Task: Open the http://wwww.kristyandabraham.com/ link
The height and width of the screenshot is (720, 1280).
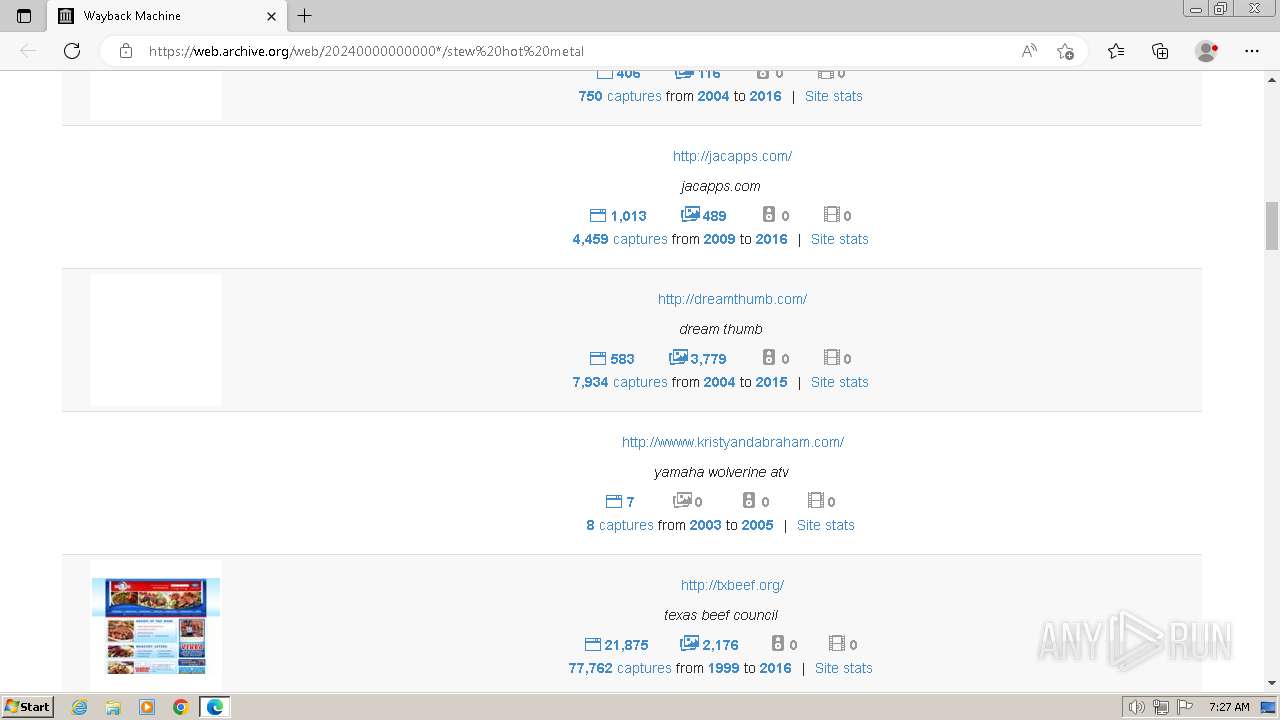Action: (733, 442)
